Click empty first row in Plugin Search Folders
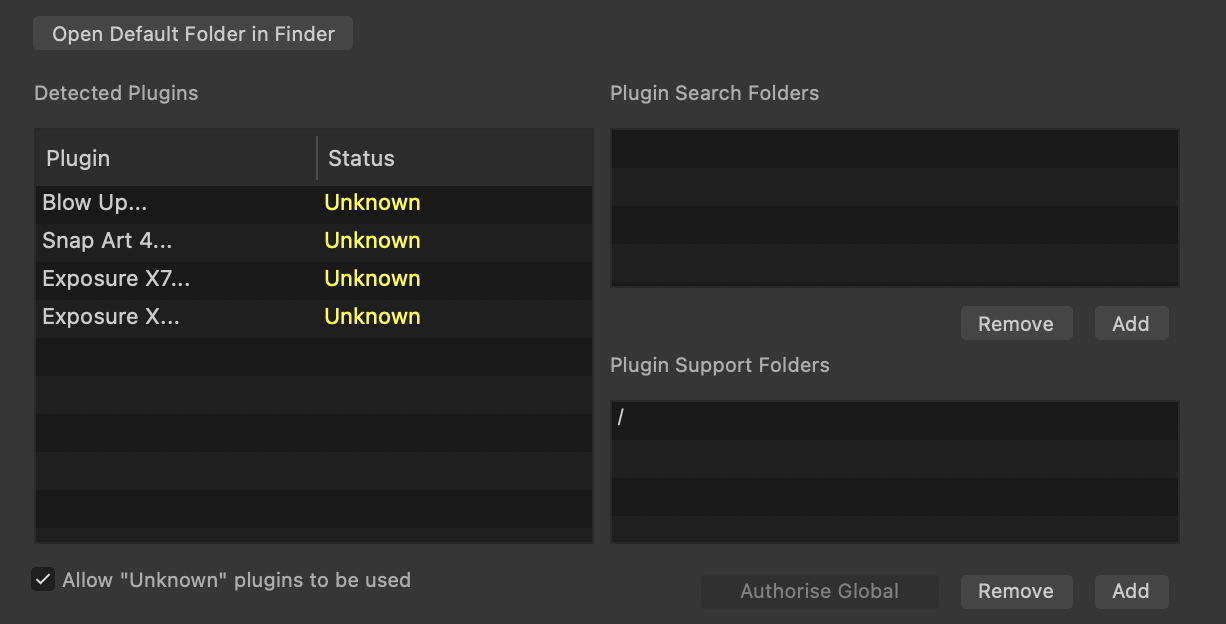The image size is (1226, 624). click(x=894, y=149)
